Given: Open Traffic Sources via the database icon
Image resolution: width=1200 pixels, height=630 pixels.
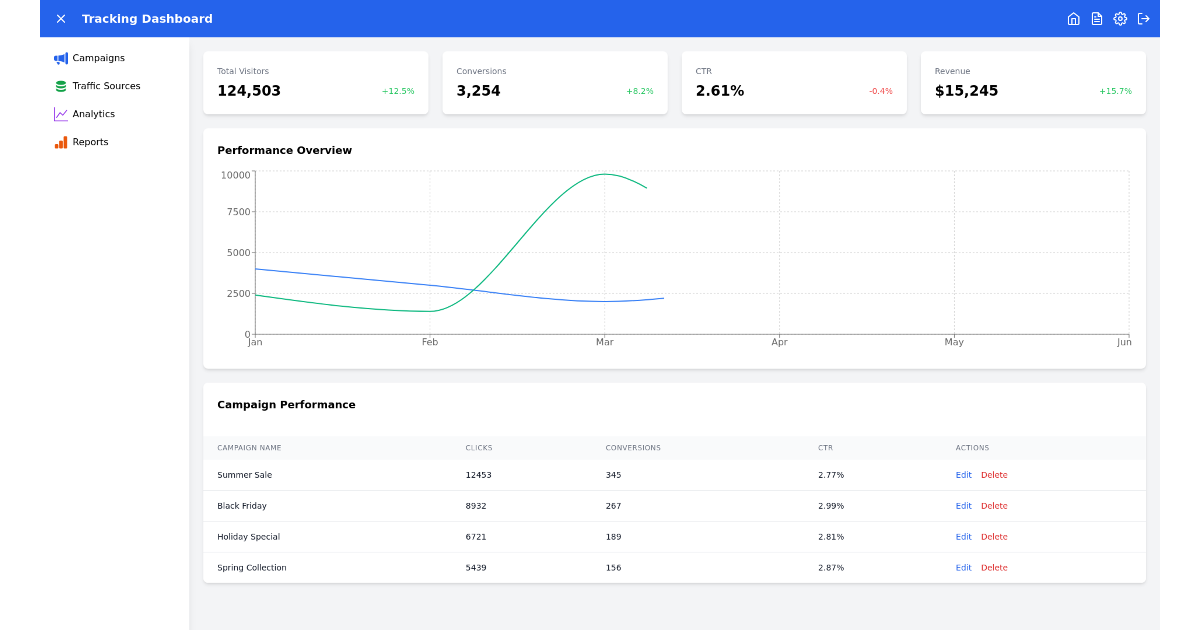Looking at the screenshot, I should 59,86.
